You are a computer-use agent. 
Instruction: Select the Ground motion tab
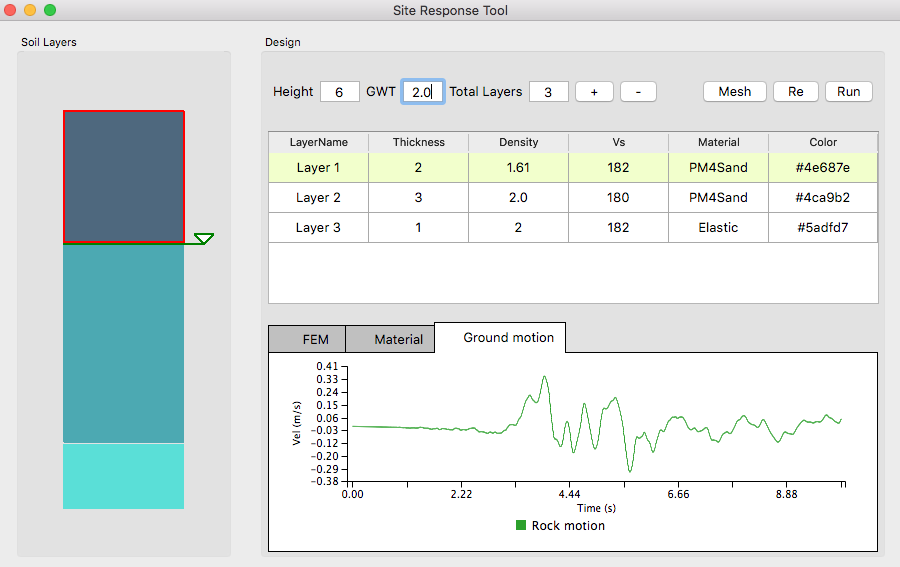(x=500, y=337)
